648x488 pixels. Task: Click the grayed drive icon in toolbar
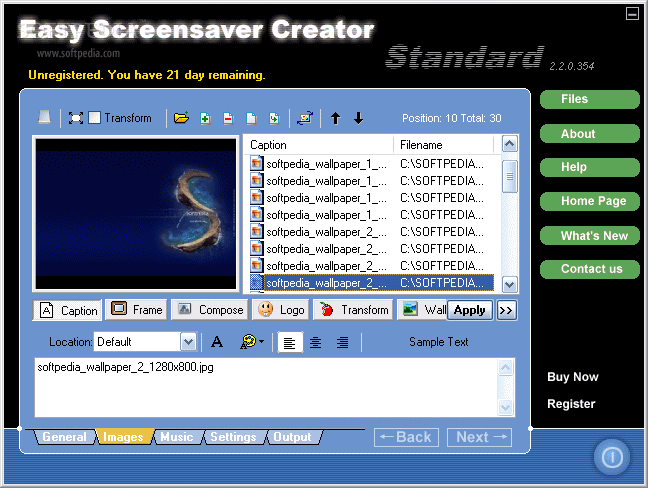[x=44, y=118]
